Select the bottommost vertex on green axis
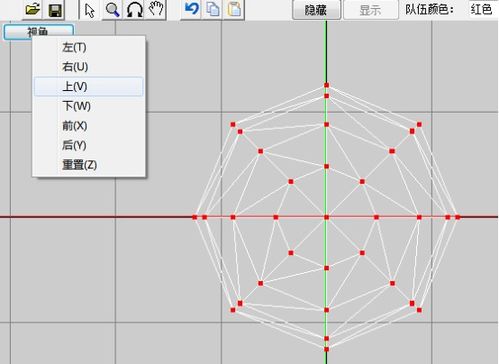499x364 pixels. tap(326, 349)
